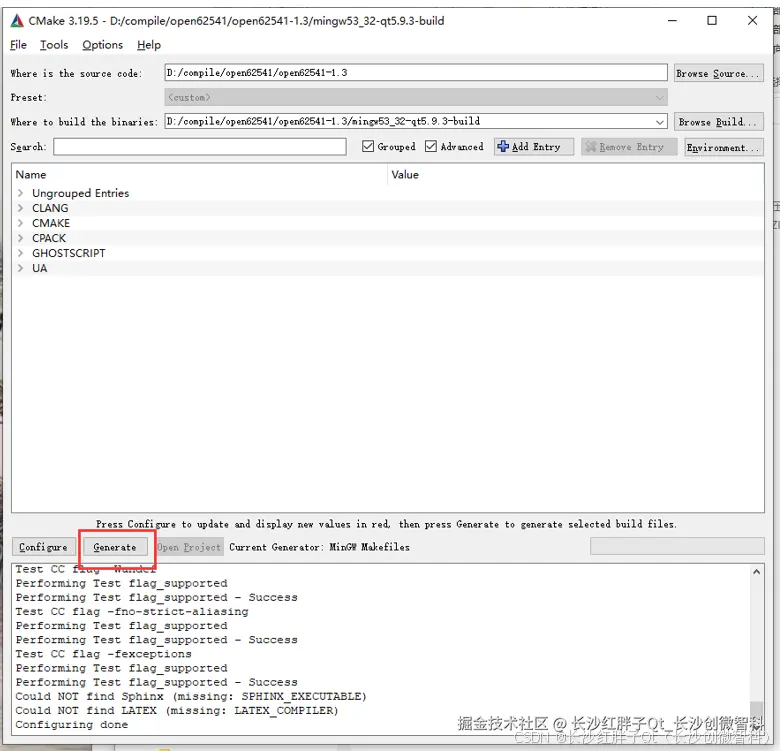This screenshot has width=783, height=751.
Task: Click the Add Entry button
Action: (x=534, y=147)
